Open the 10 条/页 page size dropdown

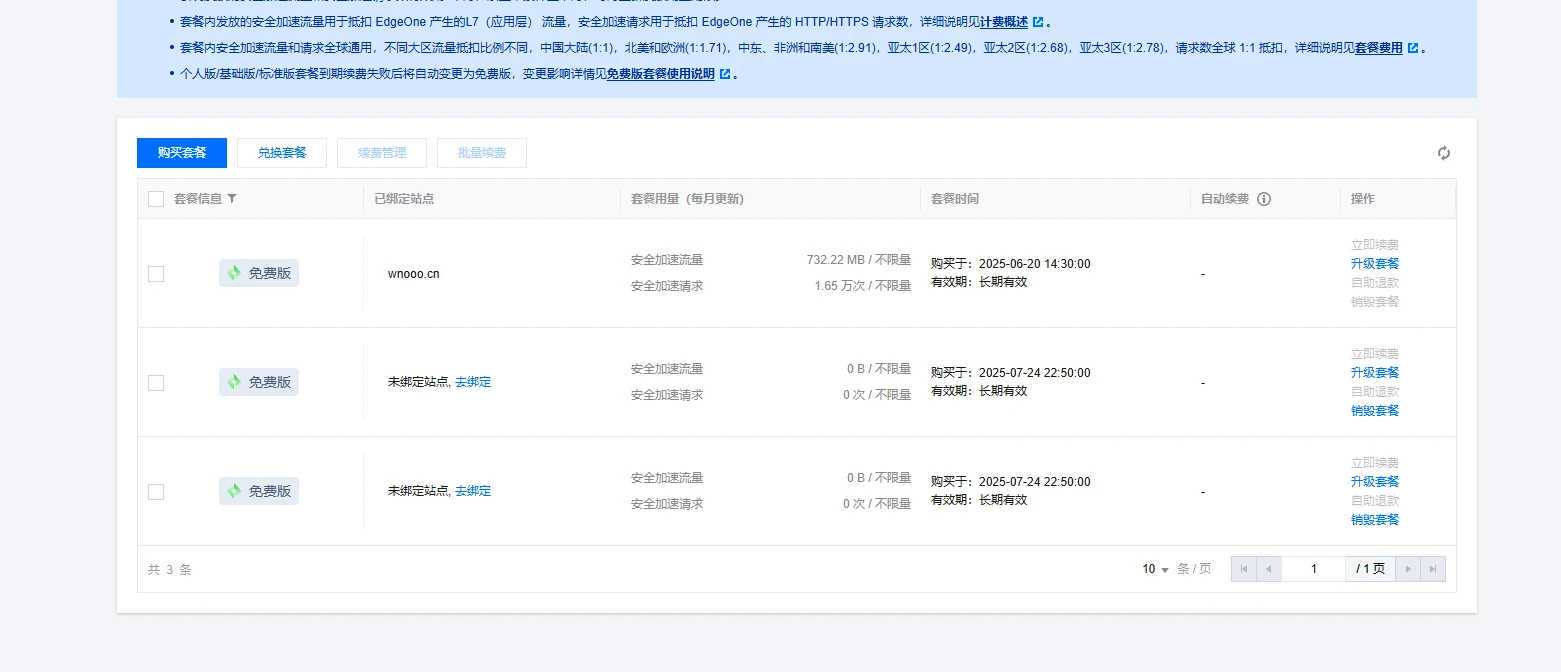[1156, 569]
